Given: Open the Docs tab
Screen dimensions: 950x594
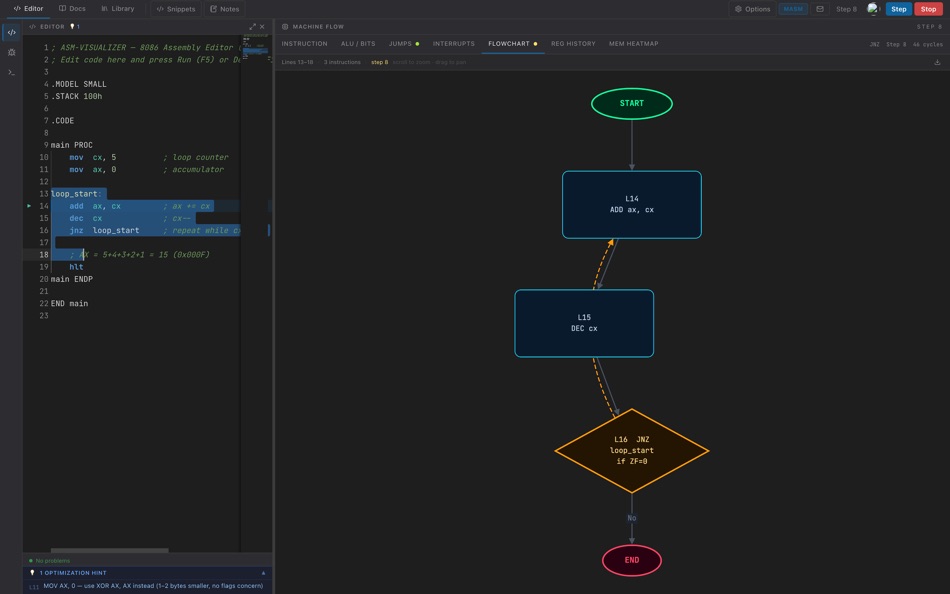Looking at the screenshot, I should point(72,8).
